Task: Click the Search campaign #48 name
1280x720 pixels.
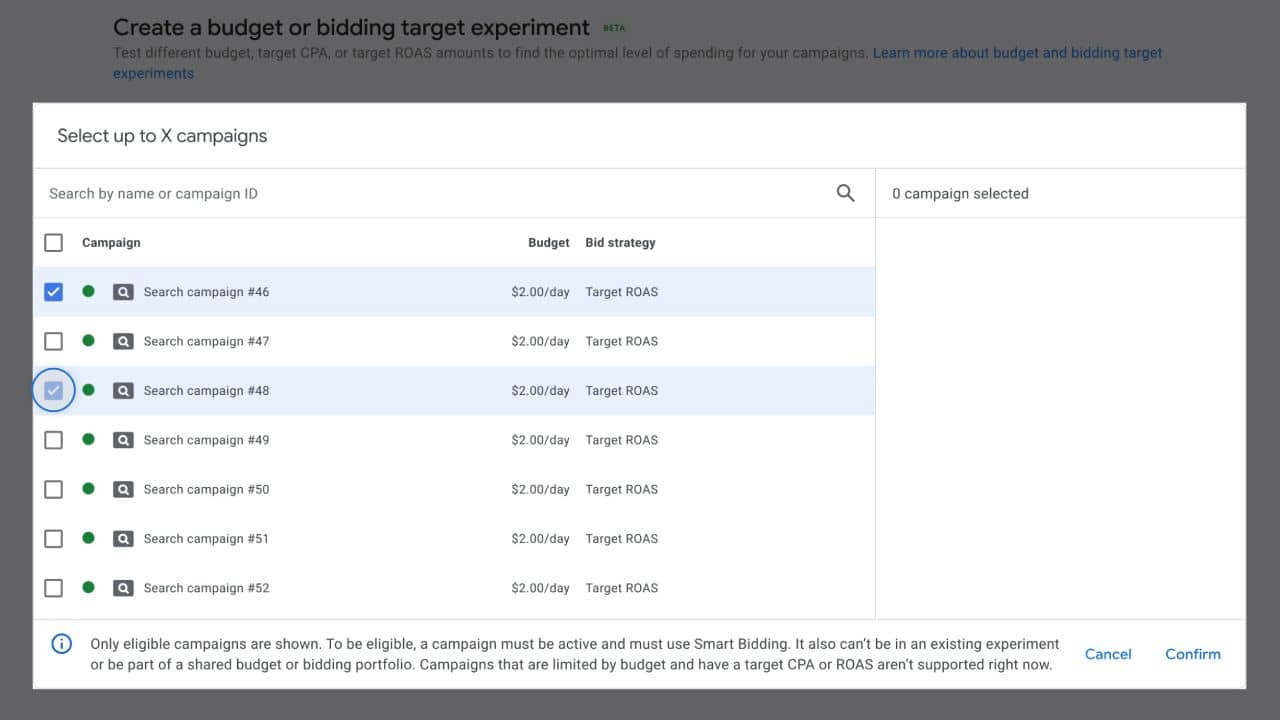Action: [206, 391]
